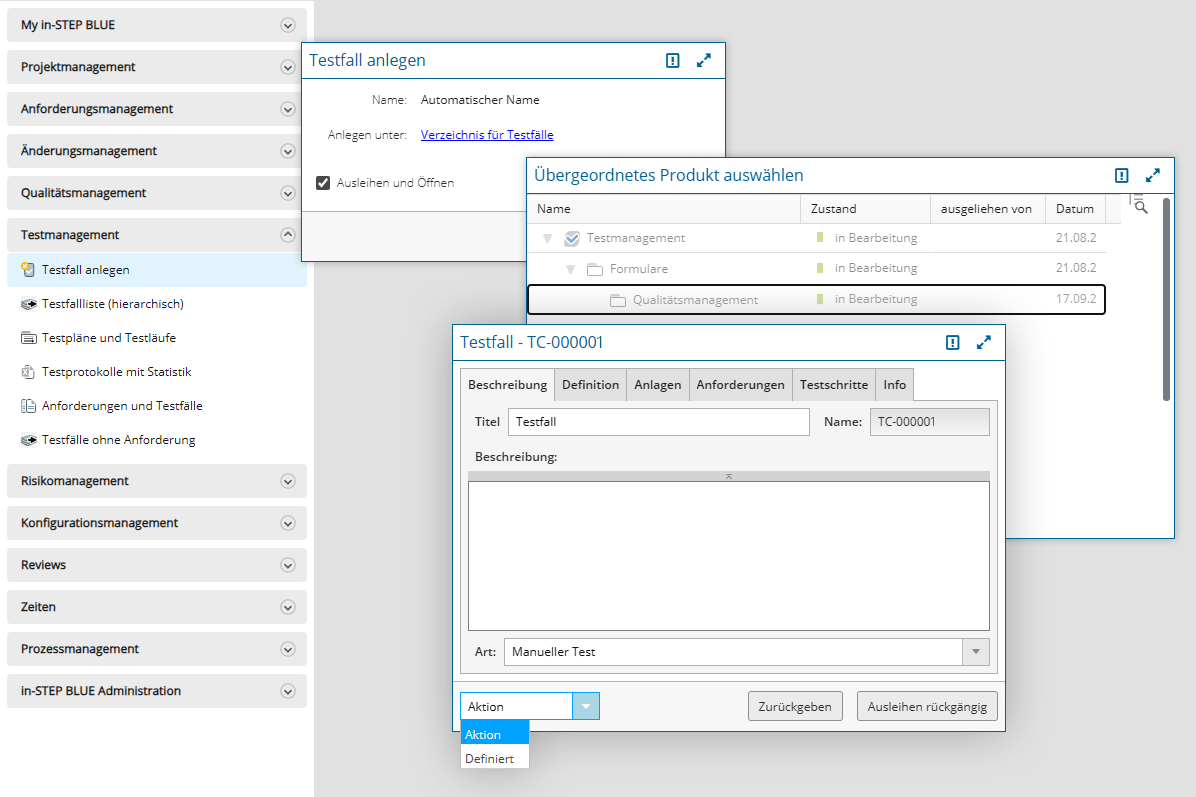
Task: Open Verzeichnis für Testfälle link
Action: 487,135
